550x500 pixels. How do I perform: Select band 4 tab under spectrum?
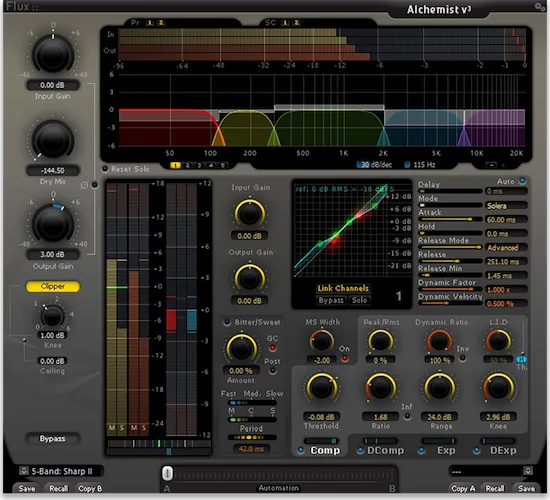coord(211,165)
